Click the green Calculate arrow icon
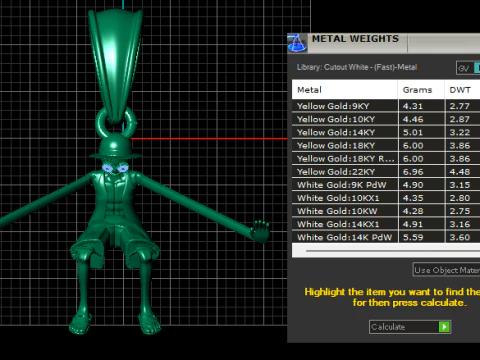This screenshot has height=360, width=480. click(x=444, y=327)
